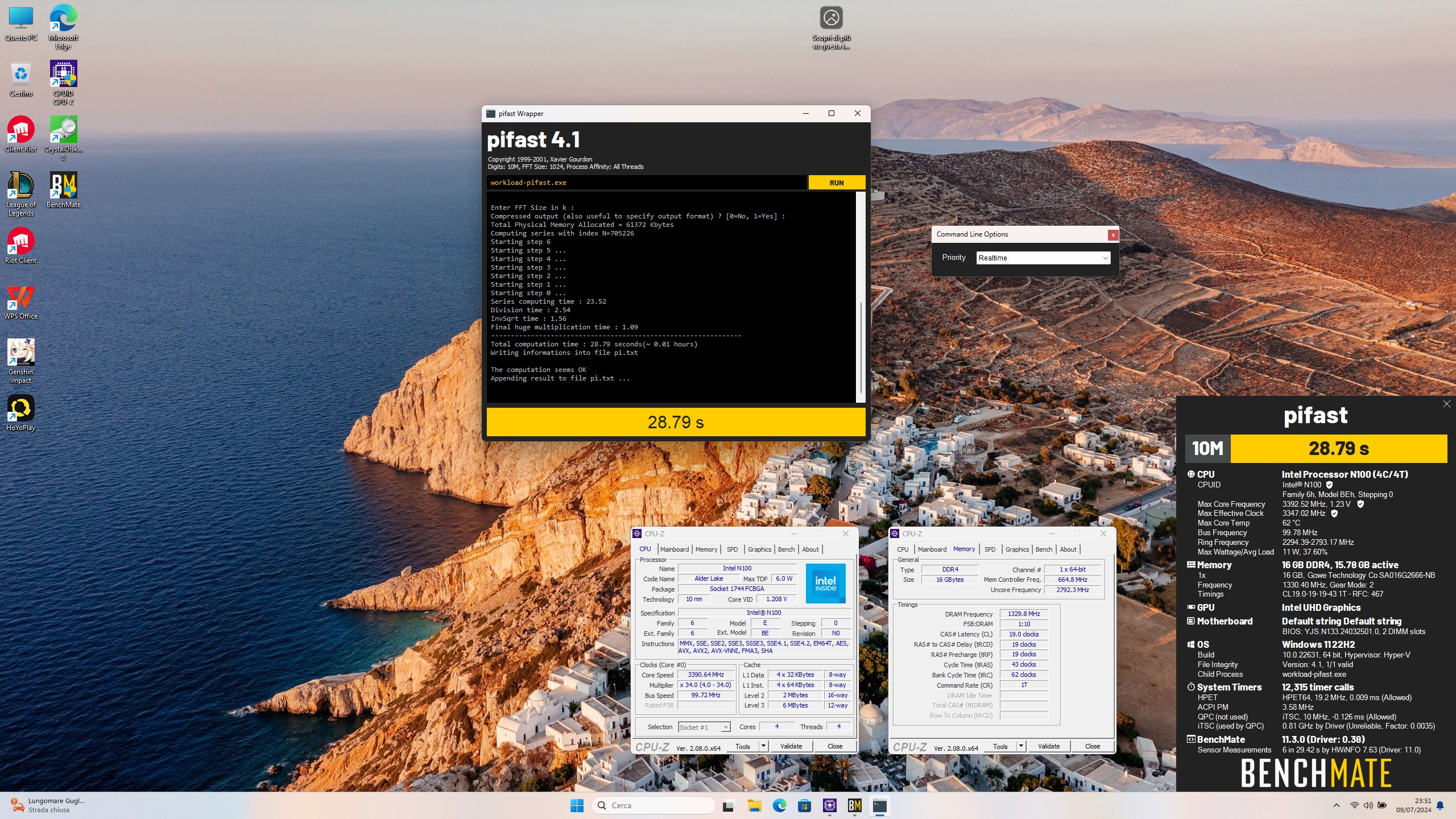The width and height of the screenshot is (1456, 819).
Task: Click the DRAM Frequency value 1329.8 MHz
Action: (1024, 614)
